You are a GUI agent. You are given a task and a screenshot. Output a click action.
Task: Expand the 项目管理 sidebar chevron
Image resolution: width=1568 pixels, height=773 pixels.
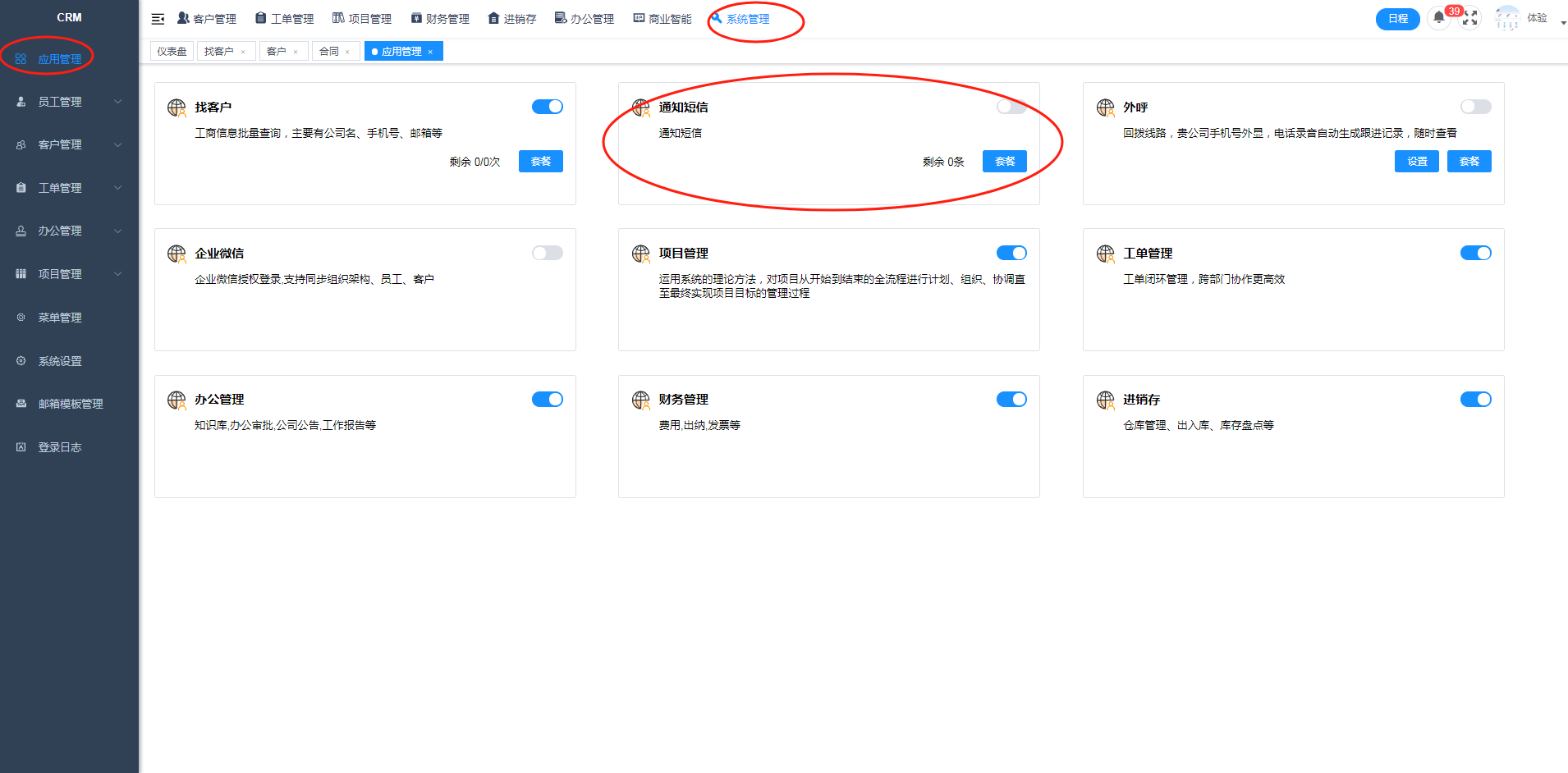117,274
